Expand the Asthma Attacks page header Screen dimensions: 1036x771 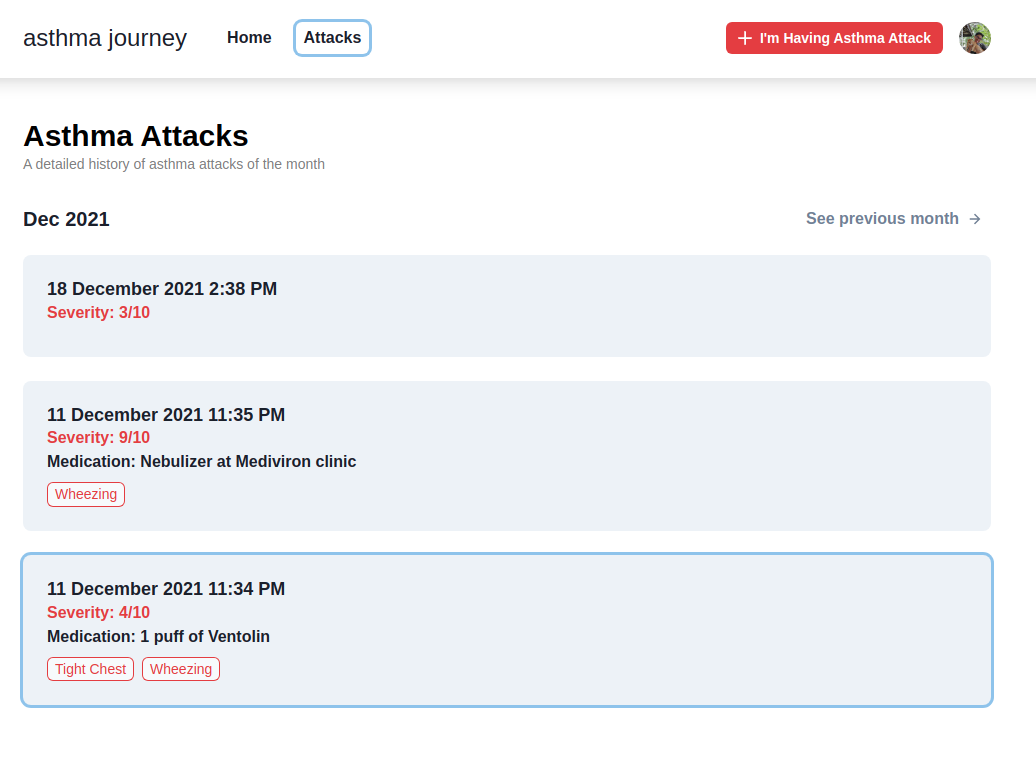point(136,135)
